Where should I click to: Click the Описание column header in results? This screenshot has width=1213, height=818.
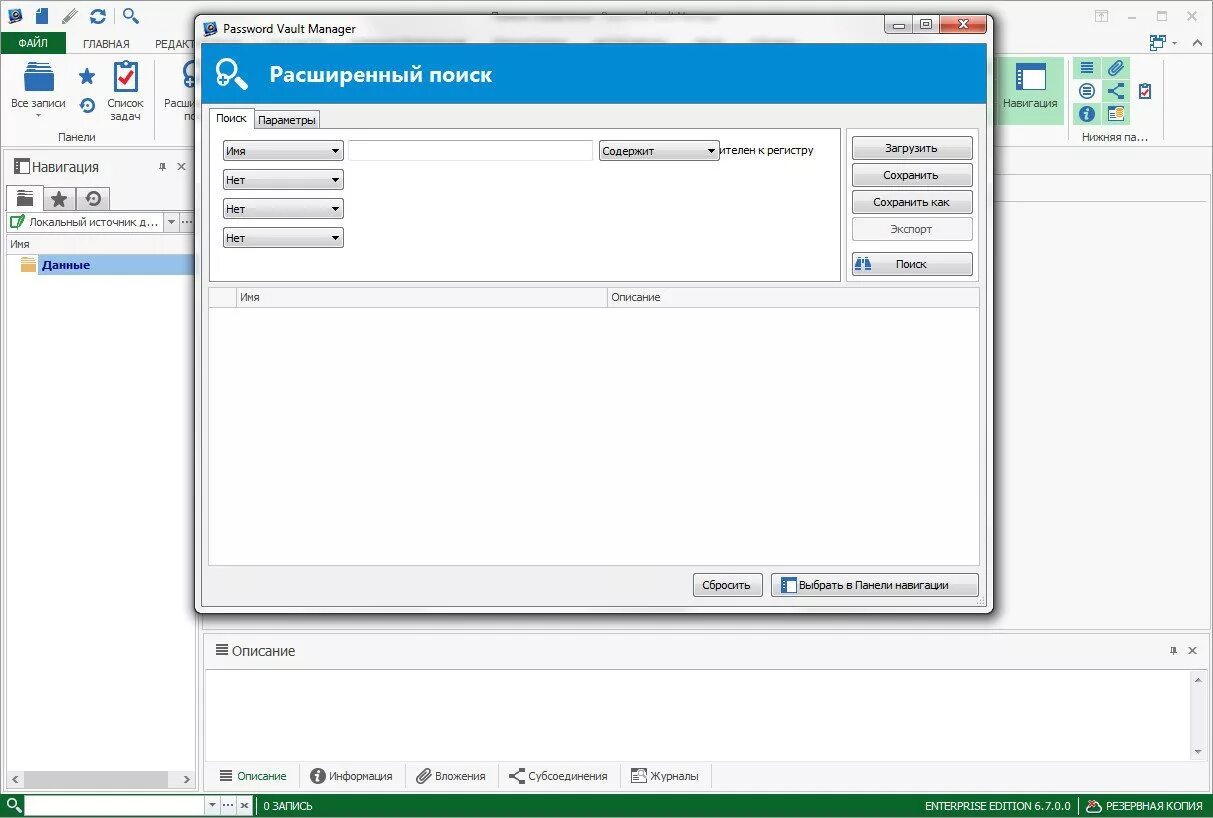(x=793, y=297)
